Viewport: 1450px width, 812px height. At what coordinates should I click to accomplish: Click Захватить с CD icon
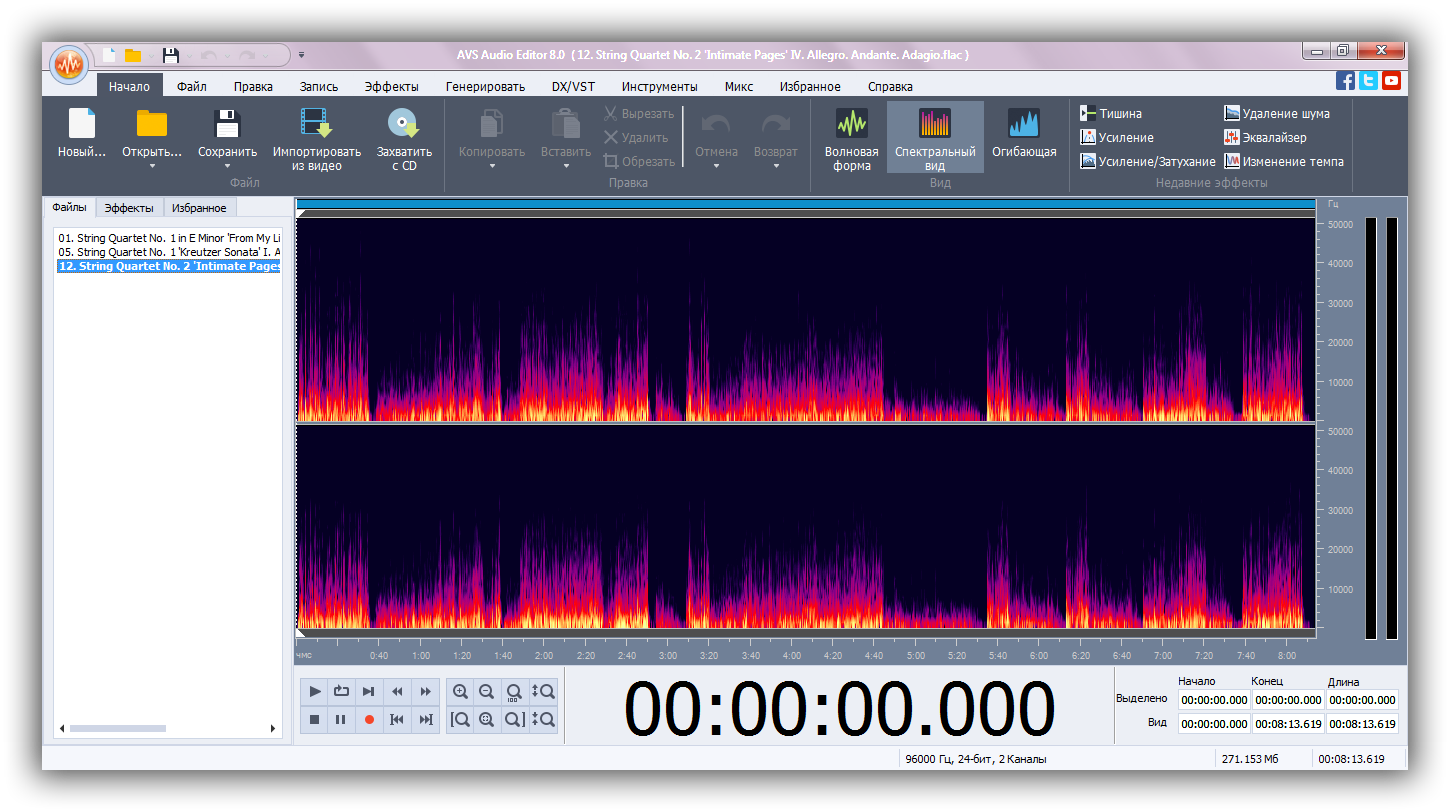404,123
